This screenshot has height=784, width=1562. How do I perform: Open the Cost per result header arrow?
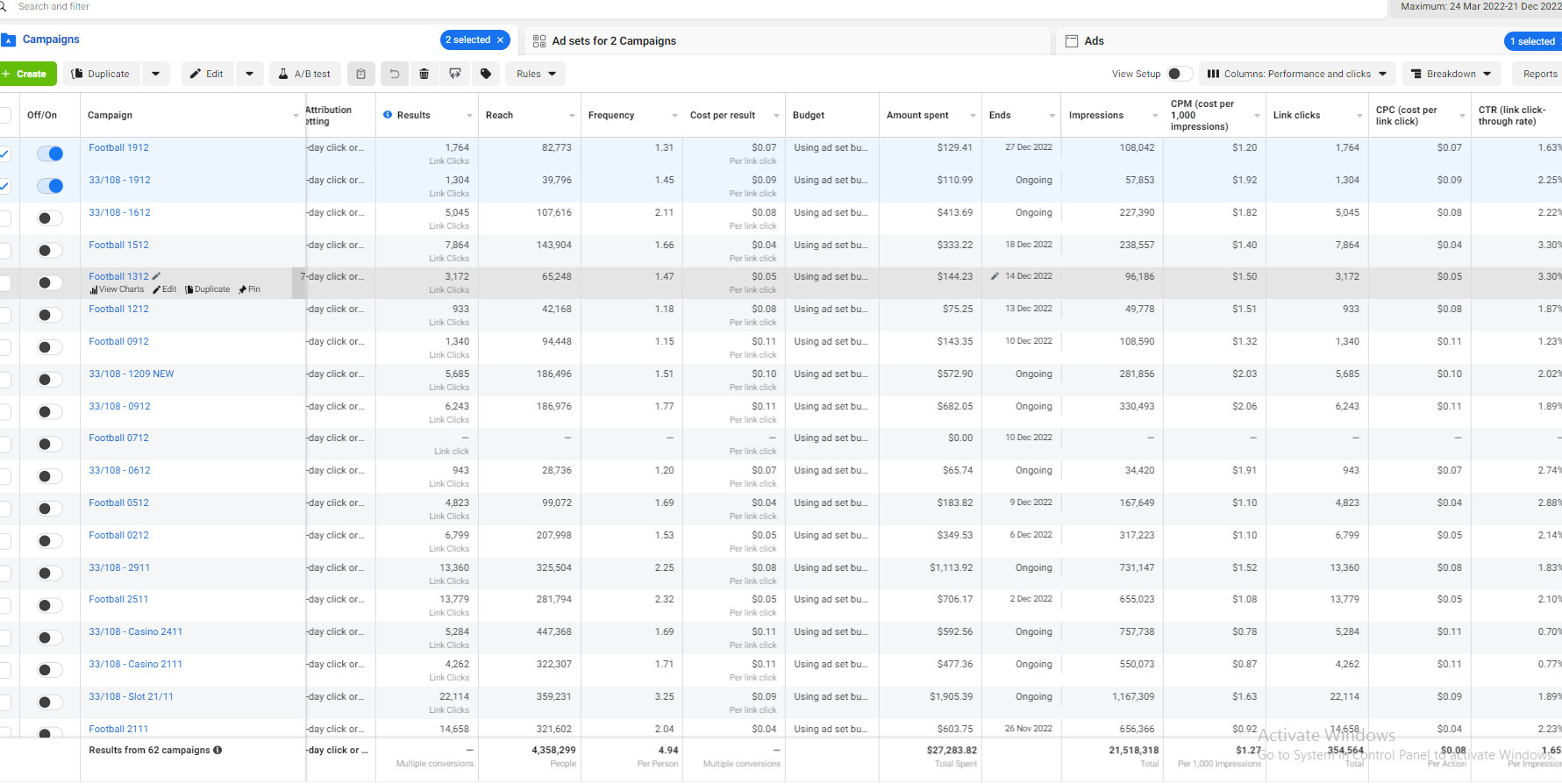(x=776, y=116)
